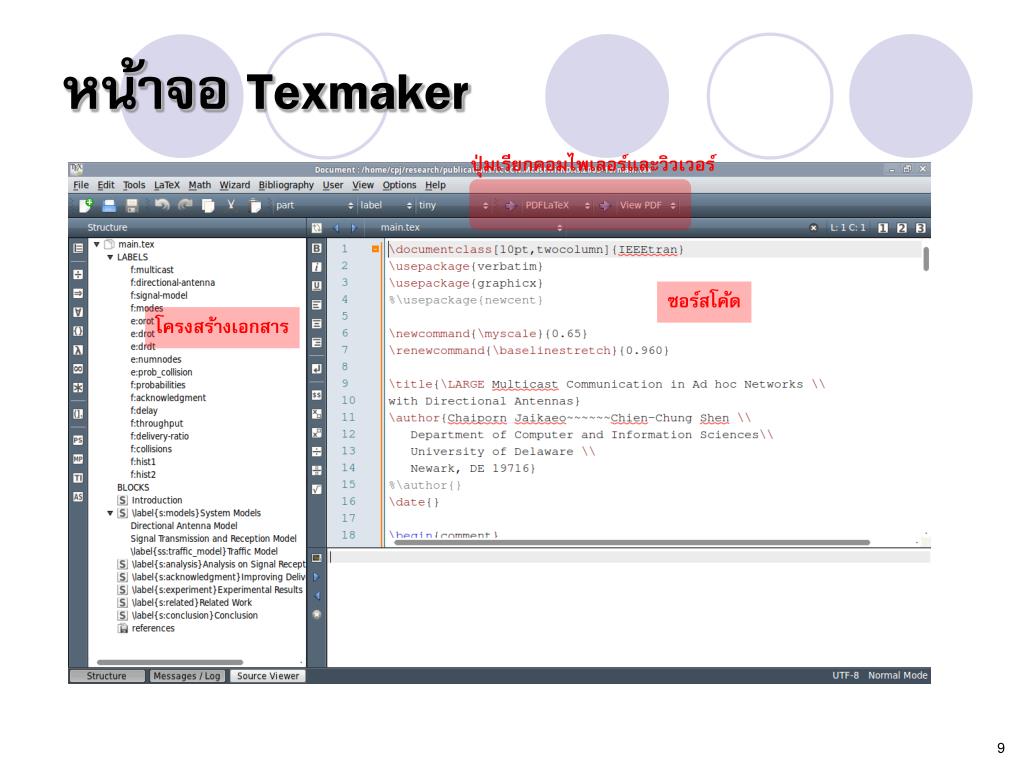Viewport: 1024px width, 768px height.
Task: Apply italic with the i editor icon
Action: point(317,267)
